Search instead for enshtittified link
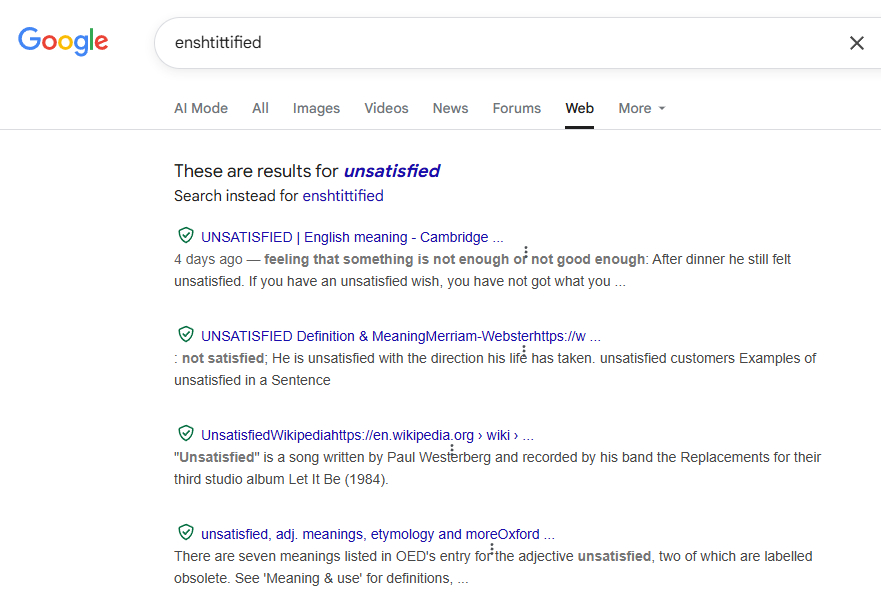Image resolution: width=881 pixels, height=600 pixels. [x=343, y=196]
